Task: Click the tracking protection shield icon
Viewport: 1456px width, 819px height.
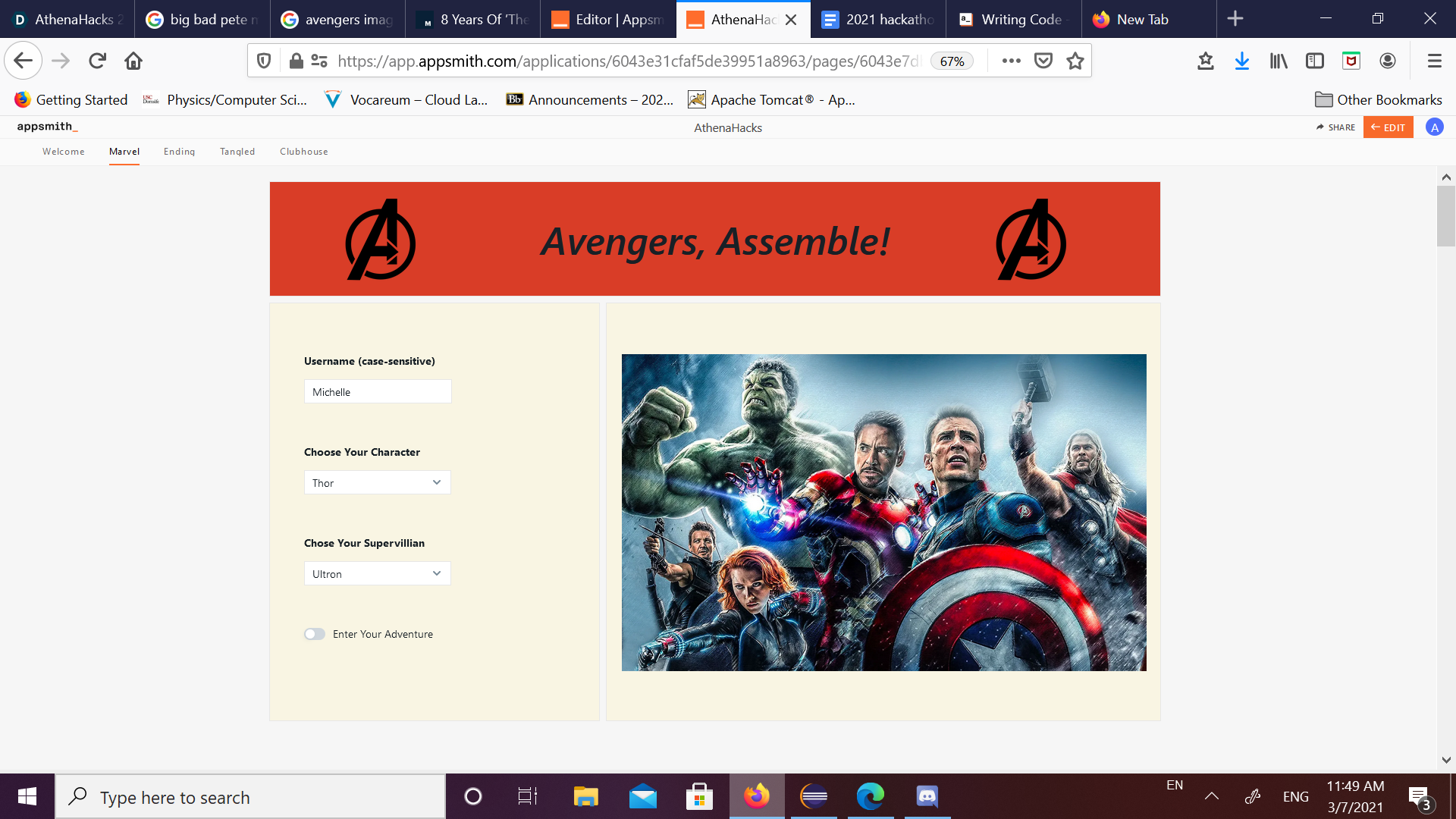Action: click(264, 61)
